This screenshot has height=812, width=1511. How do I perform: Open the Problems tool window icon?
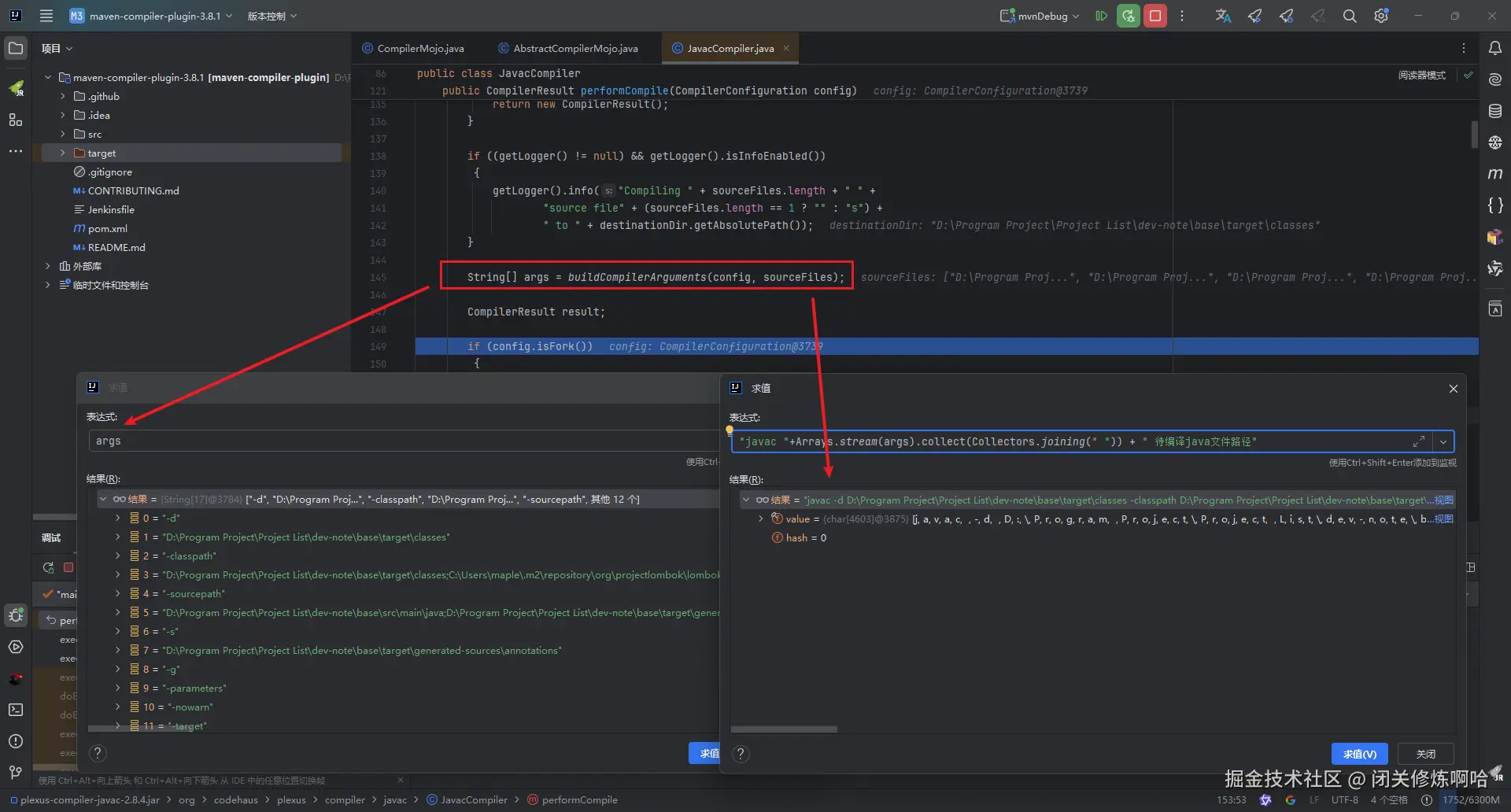click(16, 741)
